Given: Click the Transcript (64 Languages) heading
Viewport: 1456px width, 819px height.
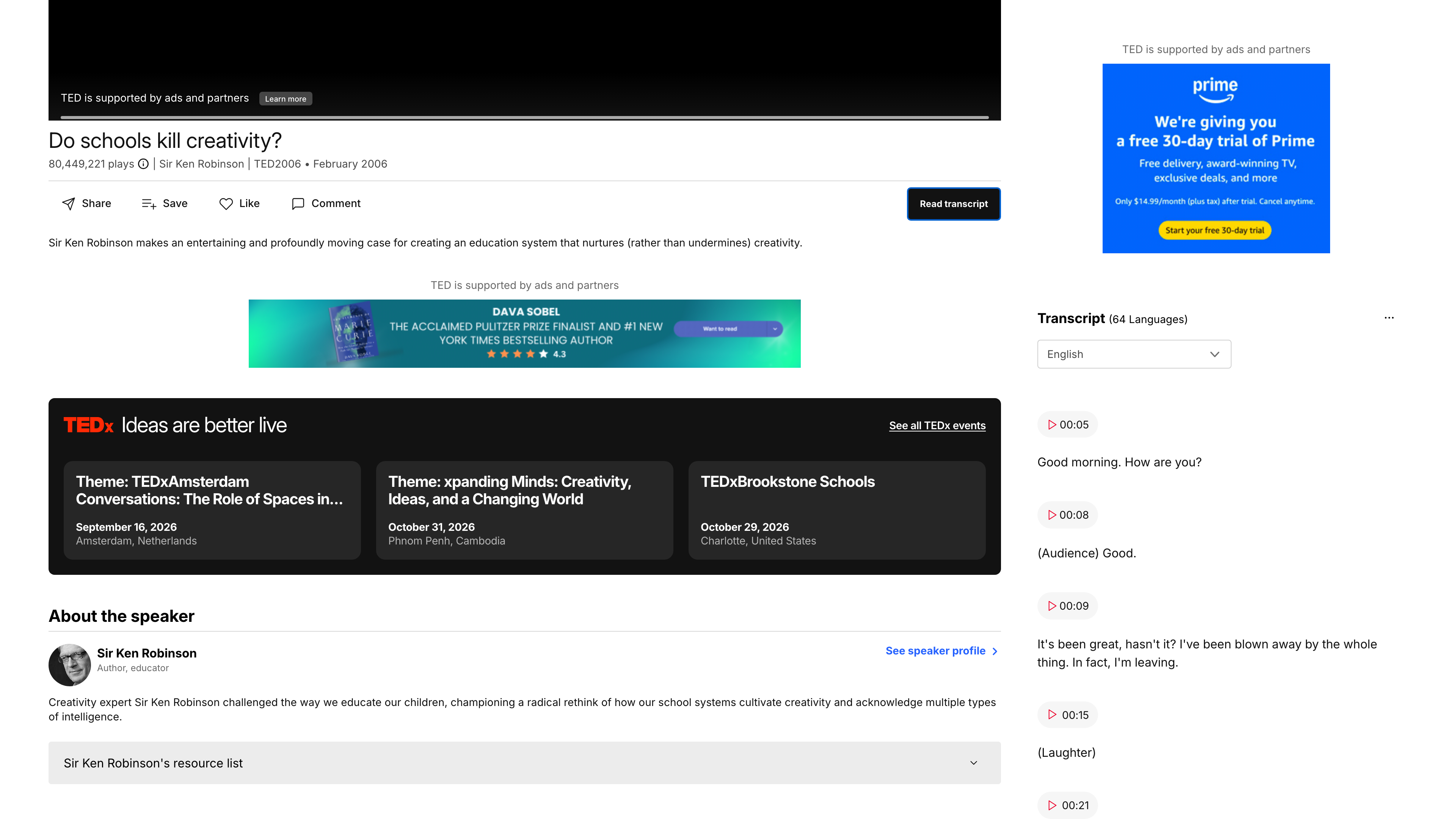Looking at the screenshot, I should pyautogui.click(x=1112, y=319).
